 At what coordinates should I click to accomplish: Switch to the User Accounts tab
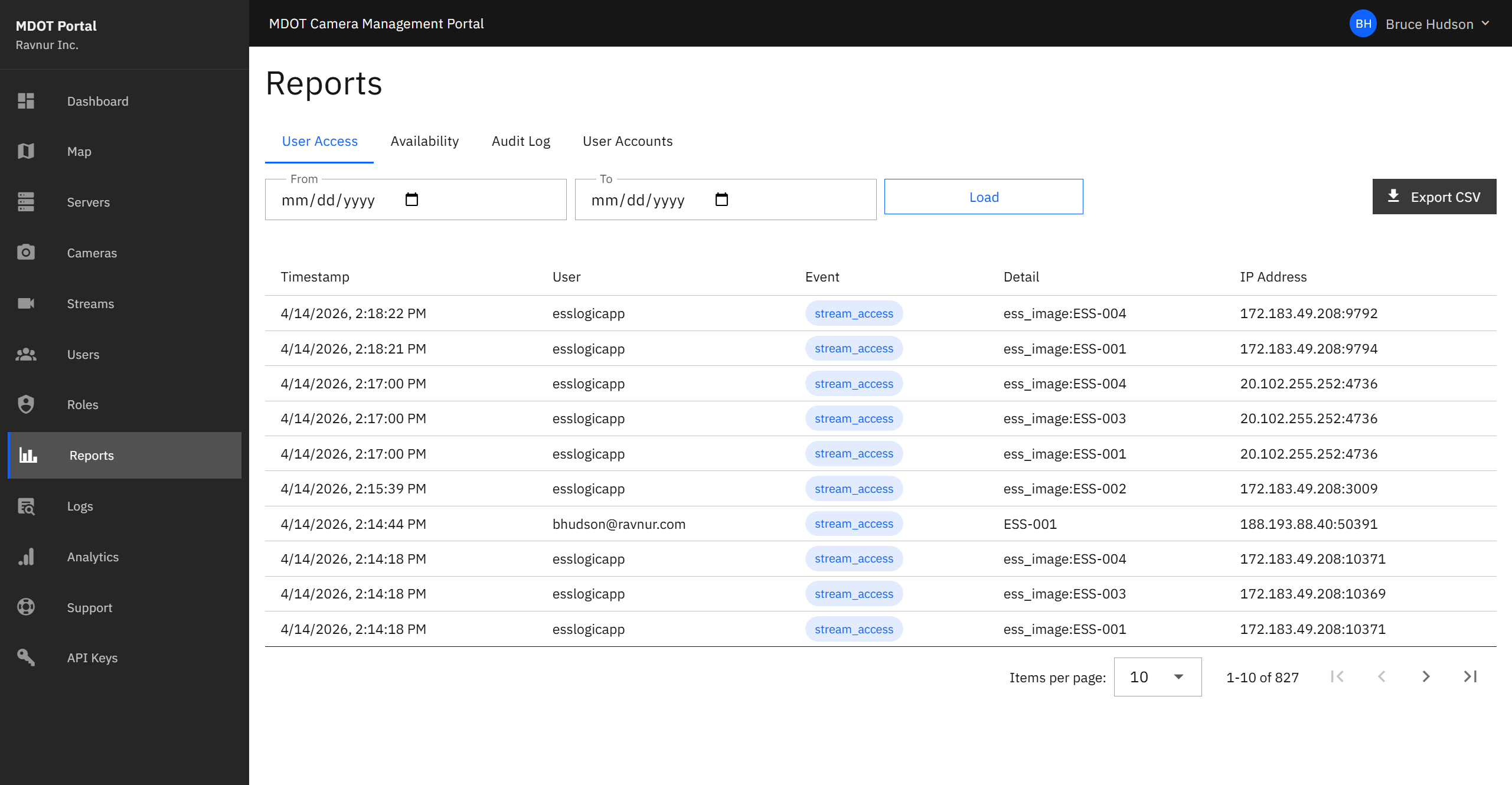click(628, 141)
